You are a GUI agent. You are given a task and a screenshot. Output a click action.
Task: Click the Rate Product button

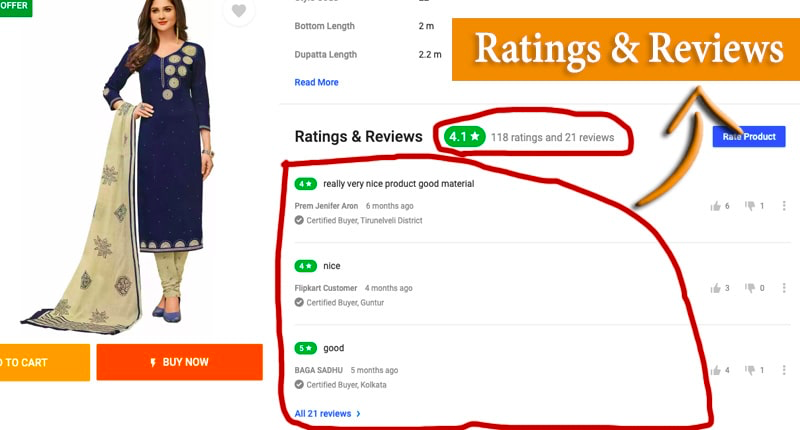click(x=748, y=137)
